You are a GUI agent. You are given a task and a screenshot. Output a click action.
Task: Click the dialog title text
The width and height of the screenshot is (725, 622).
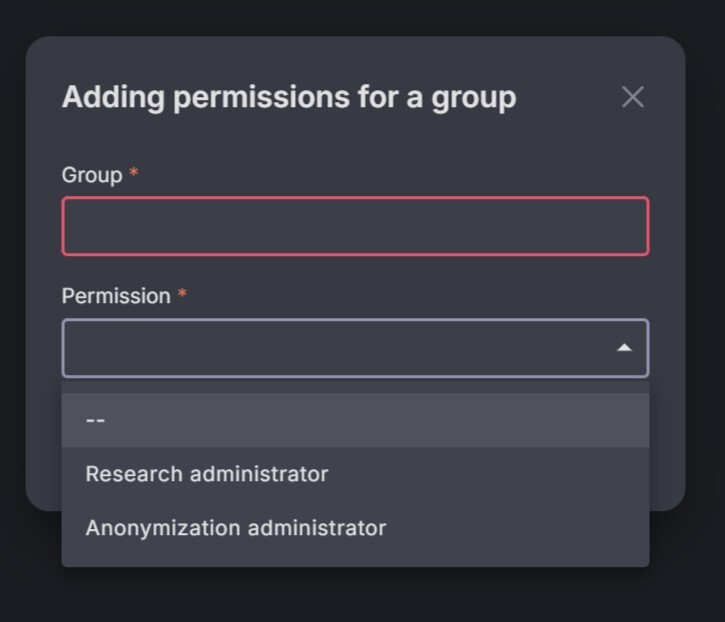point(289,97)
